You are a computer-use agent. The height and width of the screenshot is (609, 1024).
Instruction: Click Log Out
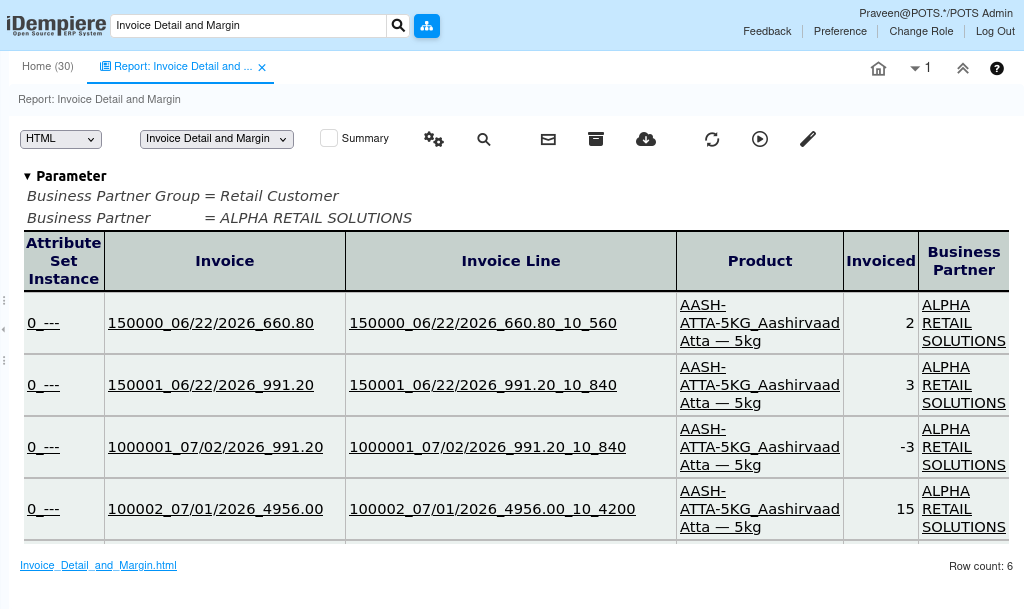pos(995,31)
